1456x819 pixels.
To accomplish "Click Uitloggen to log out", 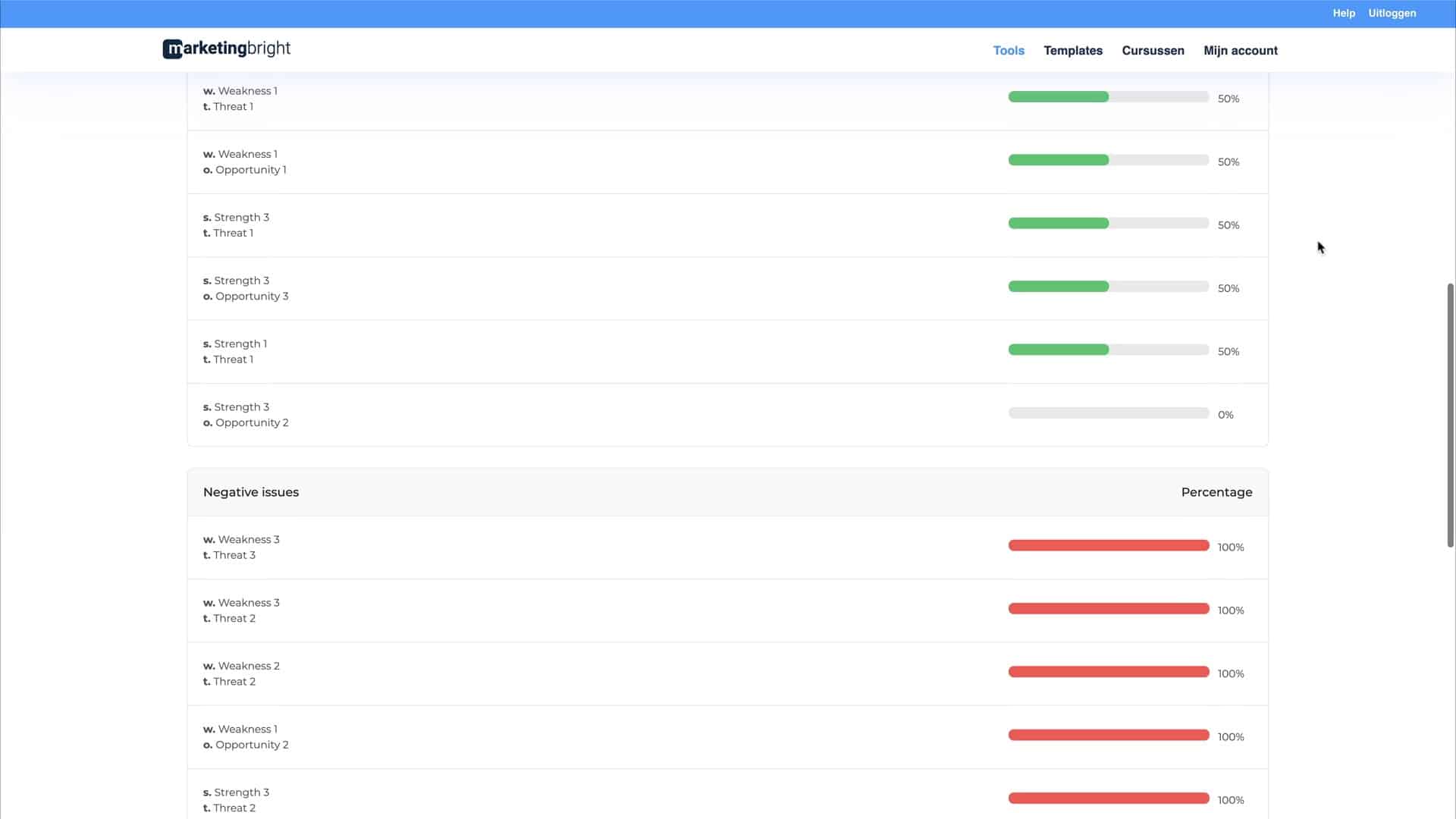I will pos(1392,14).
